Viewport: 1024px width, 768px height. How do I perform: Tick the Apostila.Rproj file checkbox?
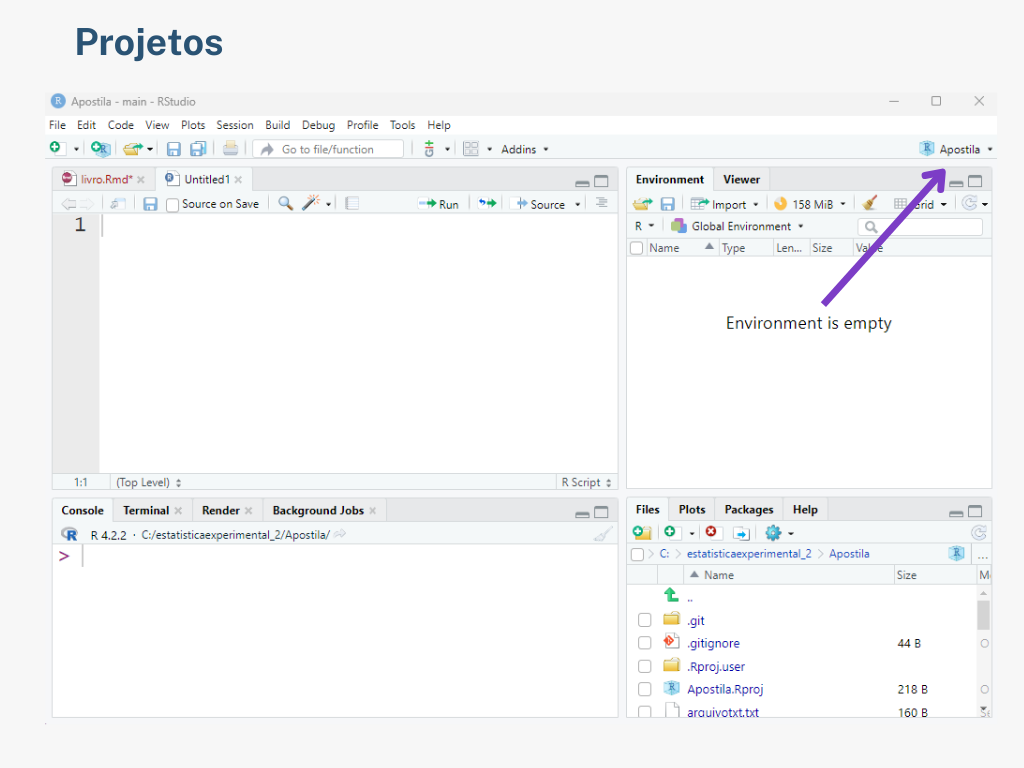click(x=645, y=690)
